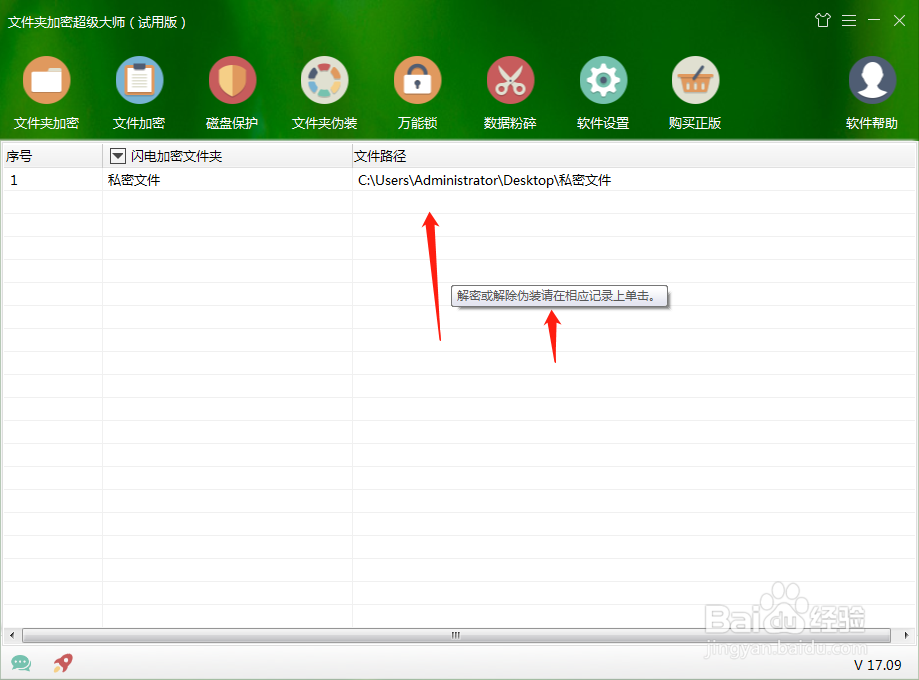Minimize the application window
This screenshot has width=919, height=680.
tap(874, 21)
